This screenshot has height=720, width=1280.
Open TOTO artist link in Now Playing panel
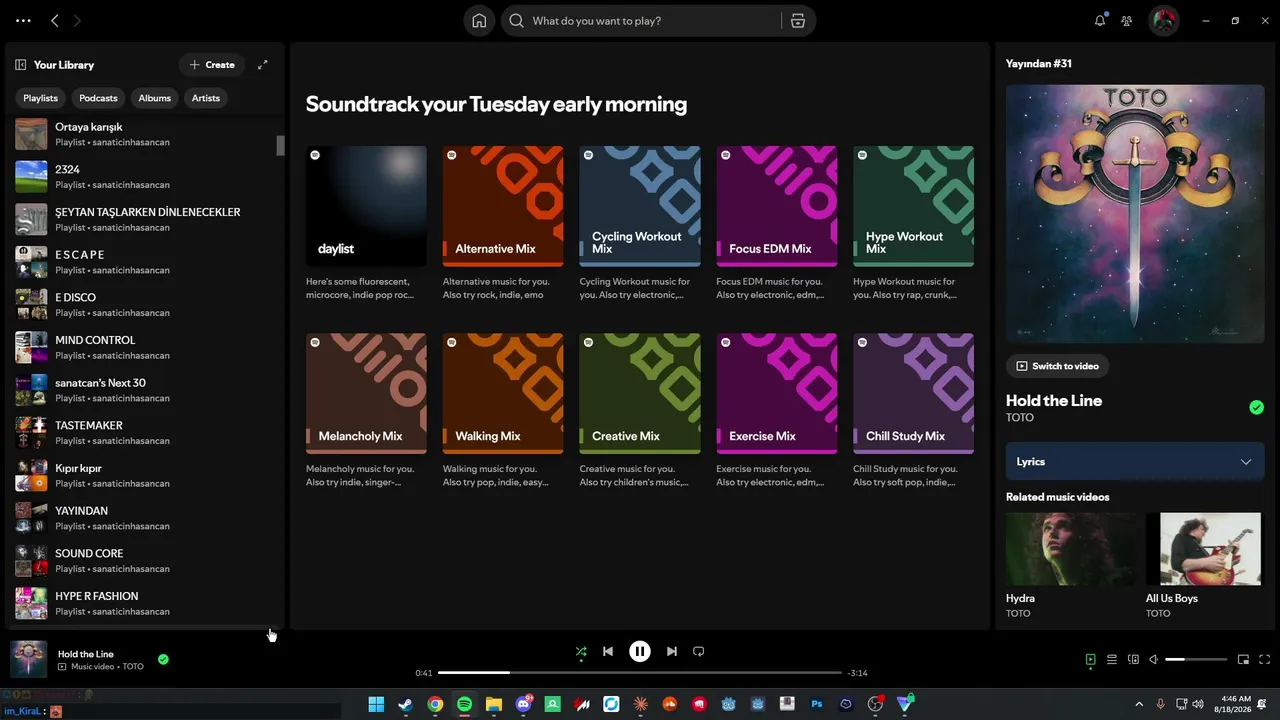[1020, 418]
